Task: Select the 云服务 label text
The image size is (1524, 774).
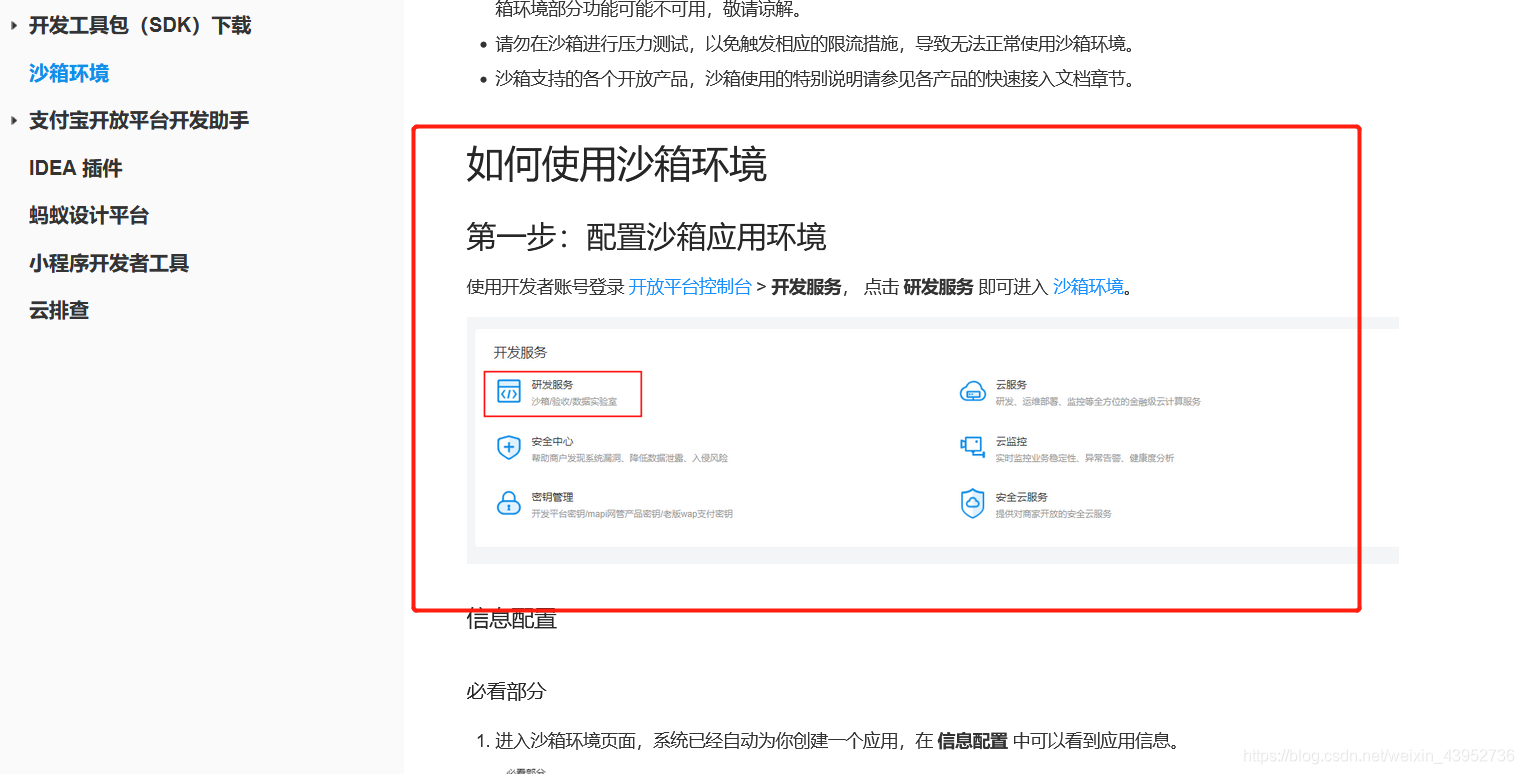Action: (1011, 385)
